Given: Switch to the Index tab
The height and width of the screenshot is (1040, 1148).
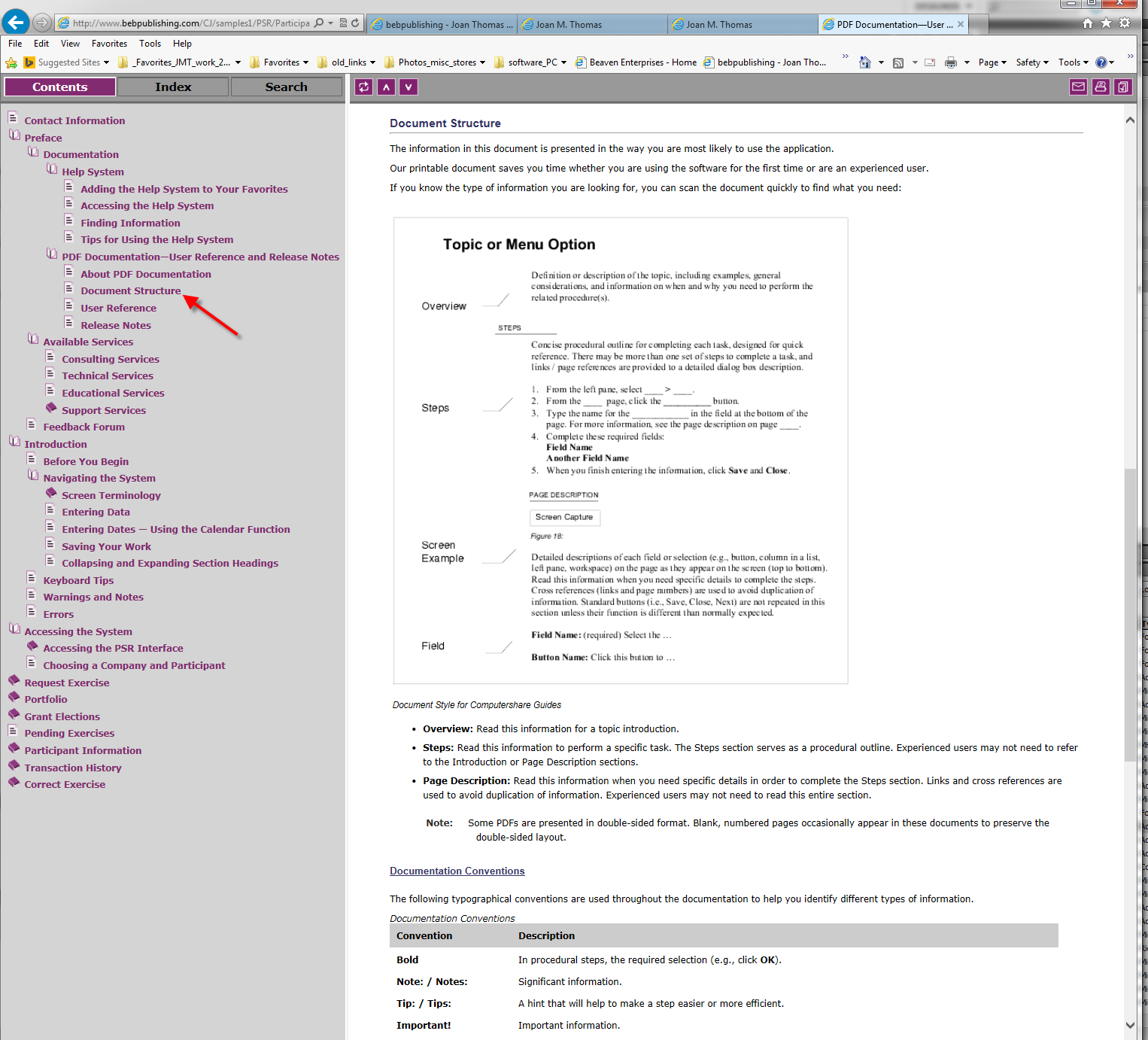Looking at the screenshot, I should [173, 87].
